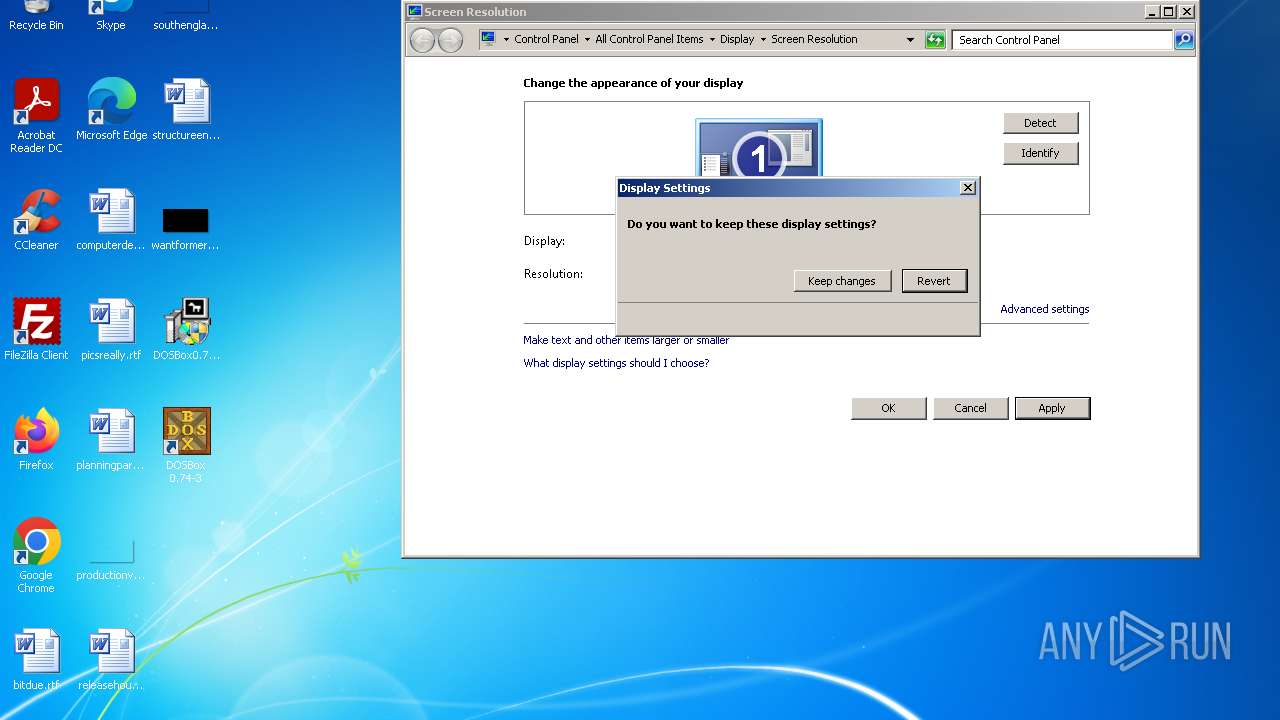
Task: Select the bitdue.rtf file icon
Action: pyautogui.click(x=36, y=659)
